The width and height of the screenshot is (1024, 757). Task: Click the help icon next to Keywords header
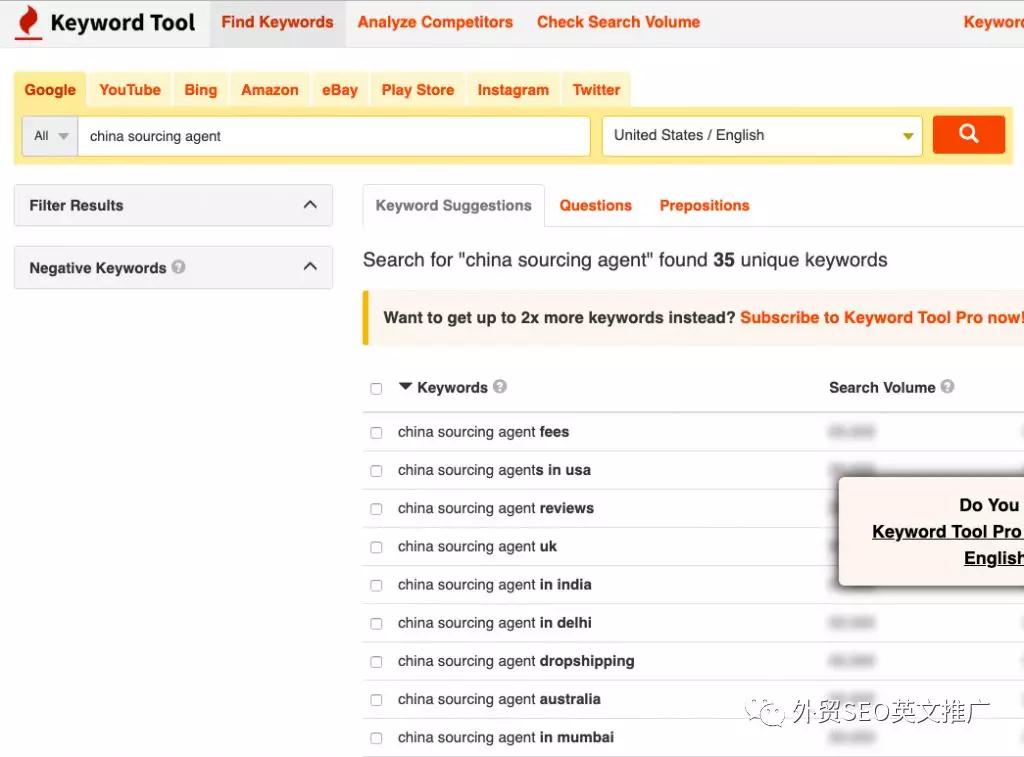coord(500,387)
